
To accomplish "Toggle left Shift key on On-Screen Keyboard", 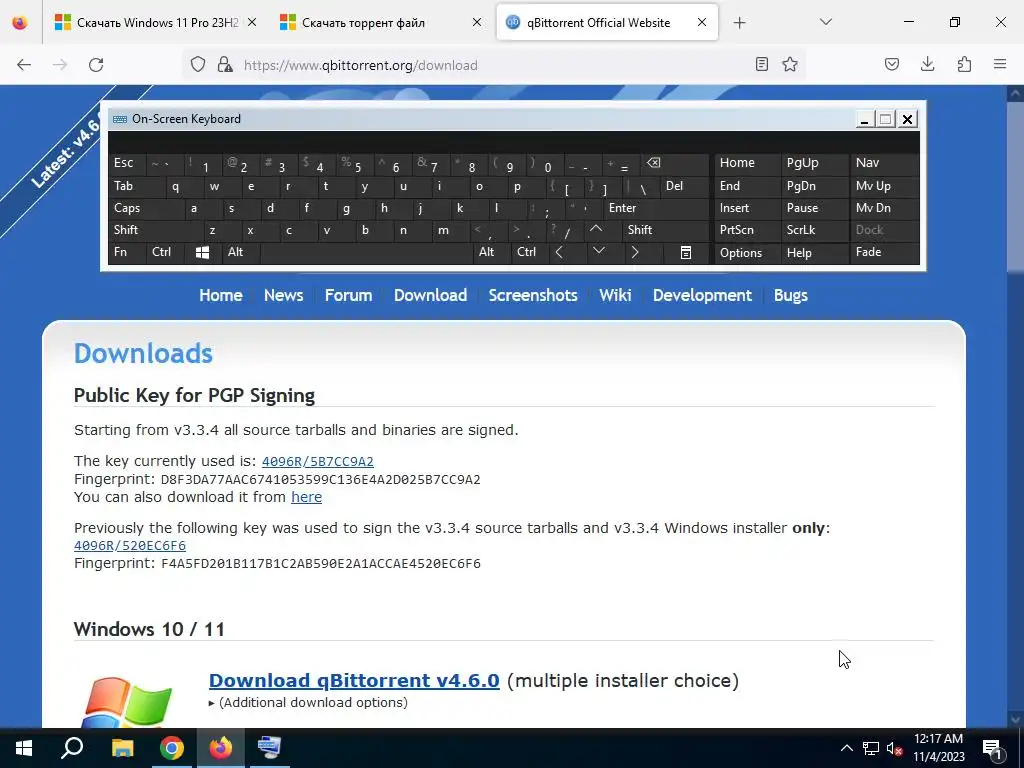I will coord(155,230).
